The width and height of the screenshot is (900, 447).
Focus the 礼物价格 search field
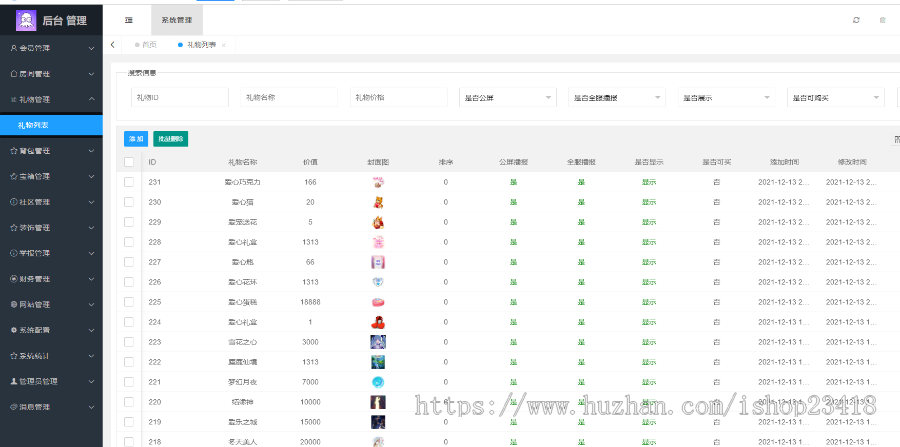(x=398, y=98)
